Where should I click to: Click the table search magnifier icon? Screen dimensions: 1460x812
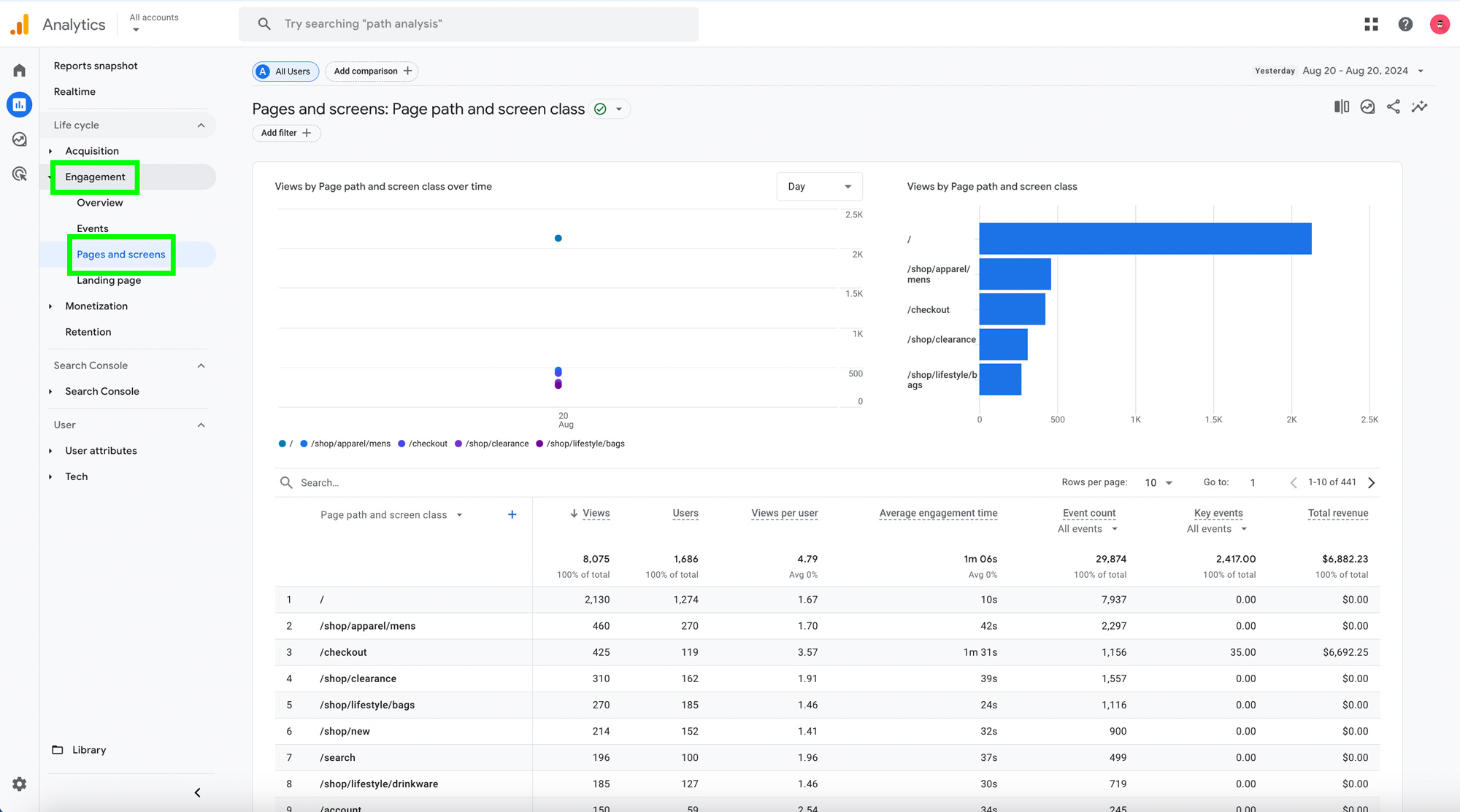tap(286, 483)
